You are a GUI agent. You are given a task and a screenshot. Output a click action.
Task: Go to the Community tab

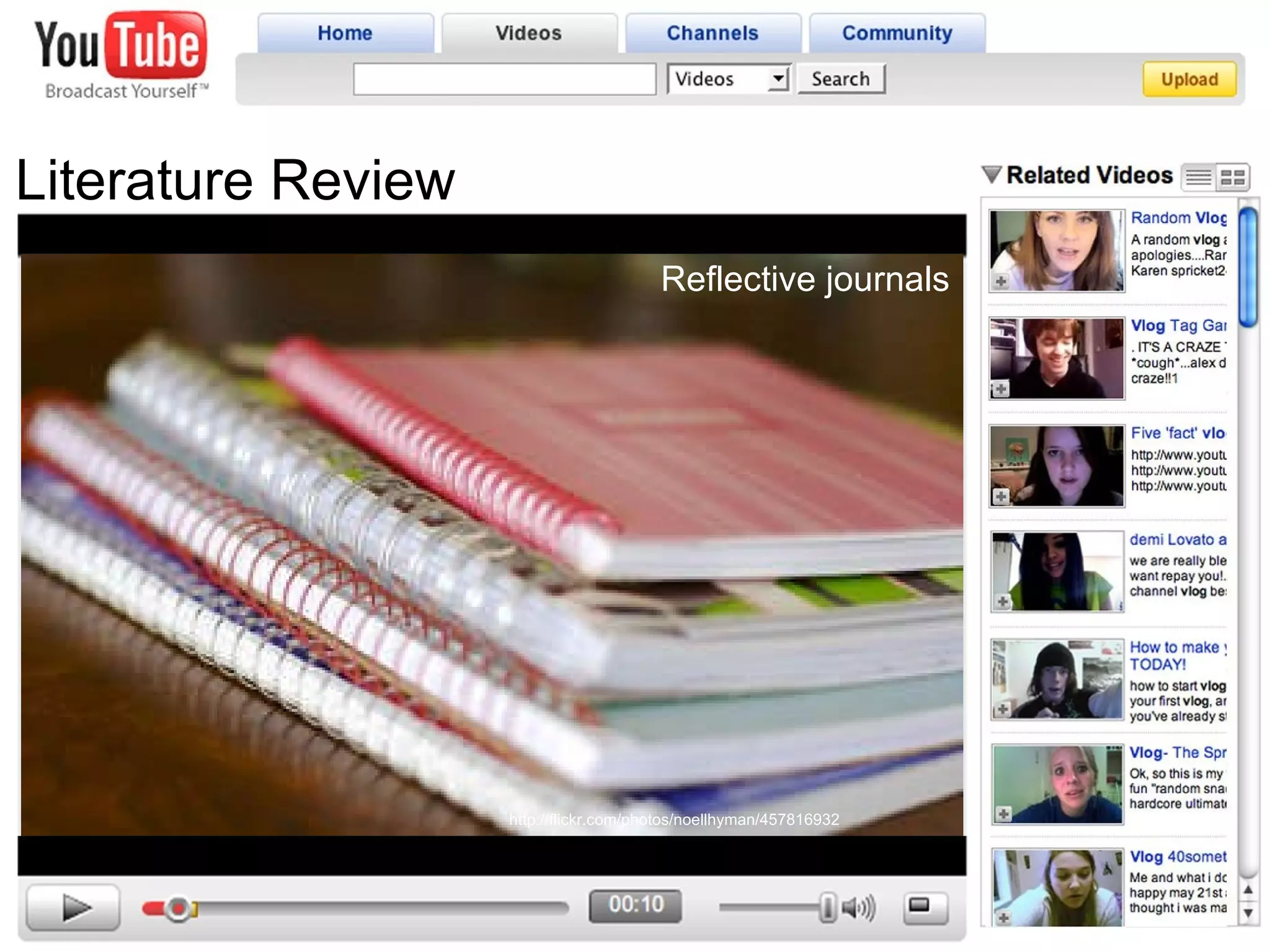pyautogui.click(x=897, y=33)
